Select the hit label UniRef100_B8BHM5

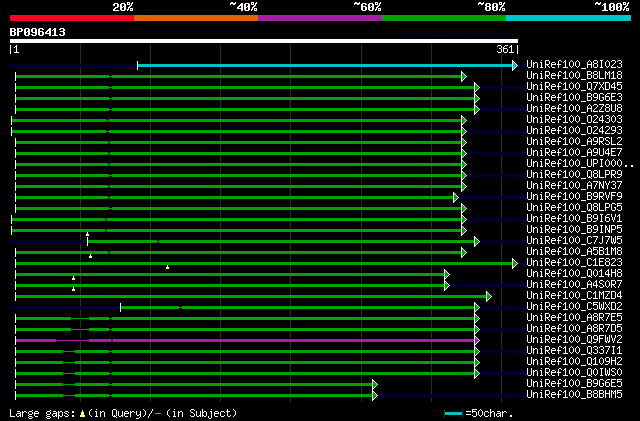click(574, 395)
